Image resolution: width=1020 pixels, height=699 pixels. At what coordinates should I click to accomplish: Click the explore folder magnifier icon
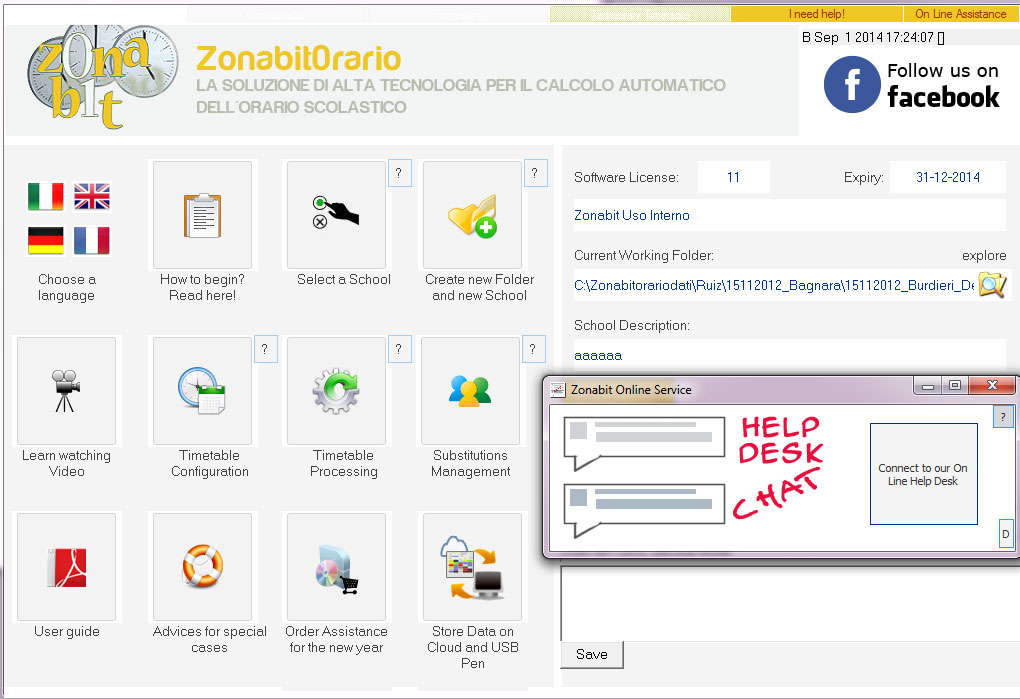point(993,285)
